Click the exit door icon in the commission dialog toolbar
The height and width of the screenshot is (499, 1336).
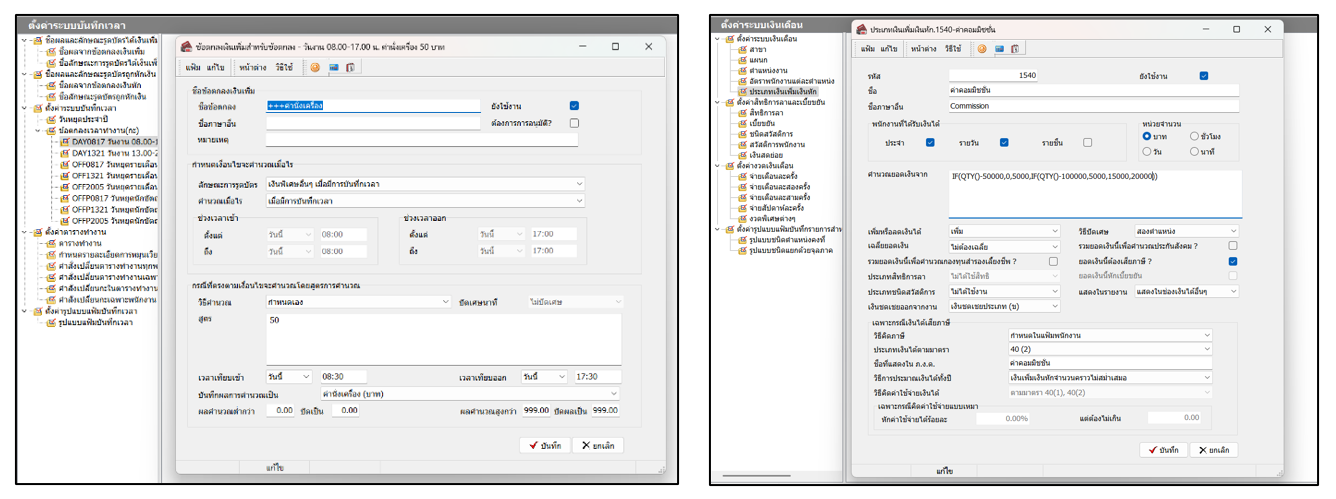click(x=1014, y=48)
